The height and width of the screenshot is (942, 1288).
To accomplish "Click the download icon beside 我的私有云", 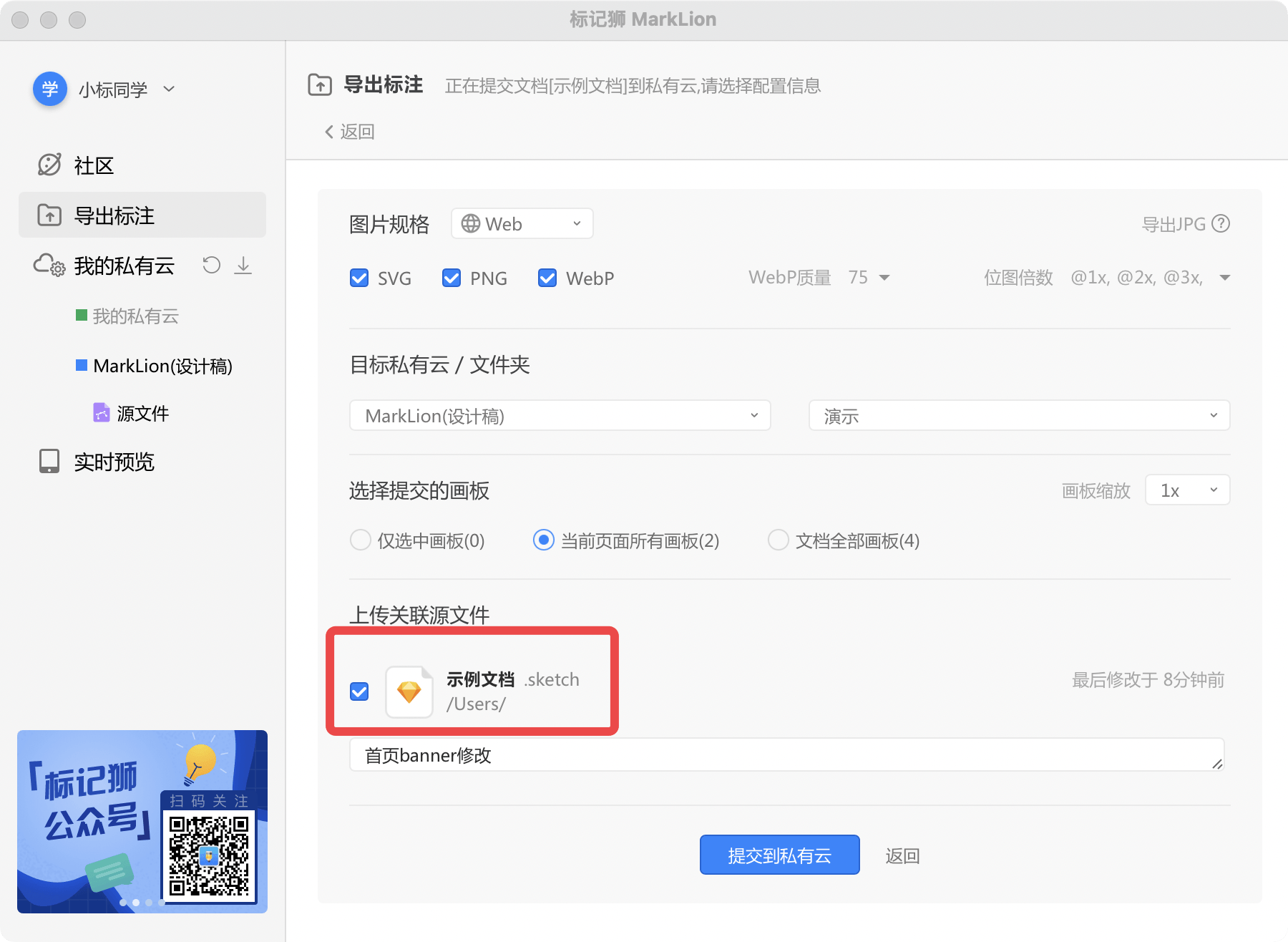I will point(243,266).
